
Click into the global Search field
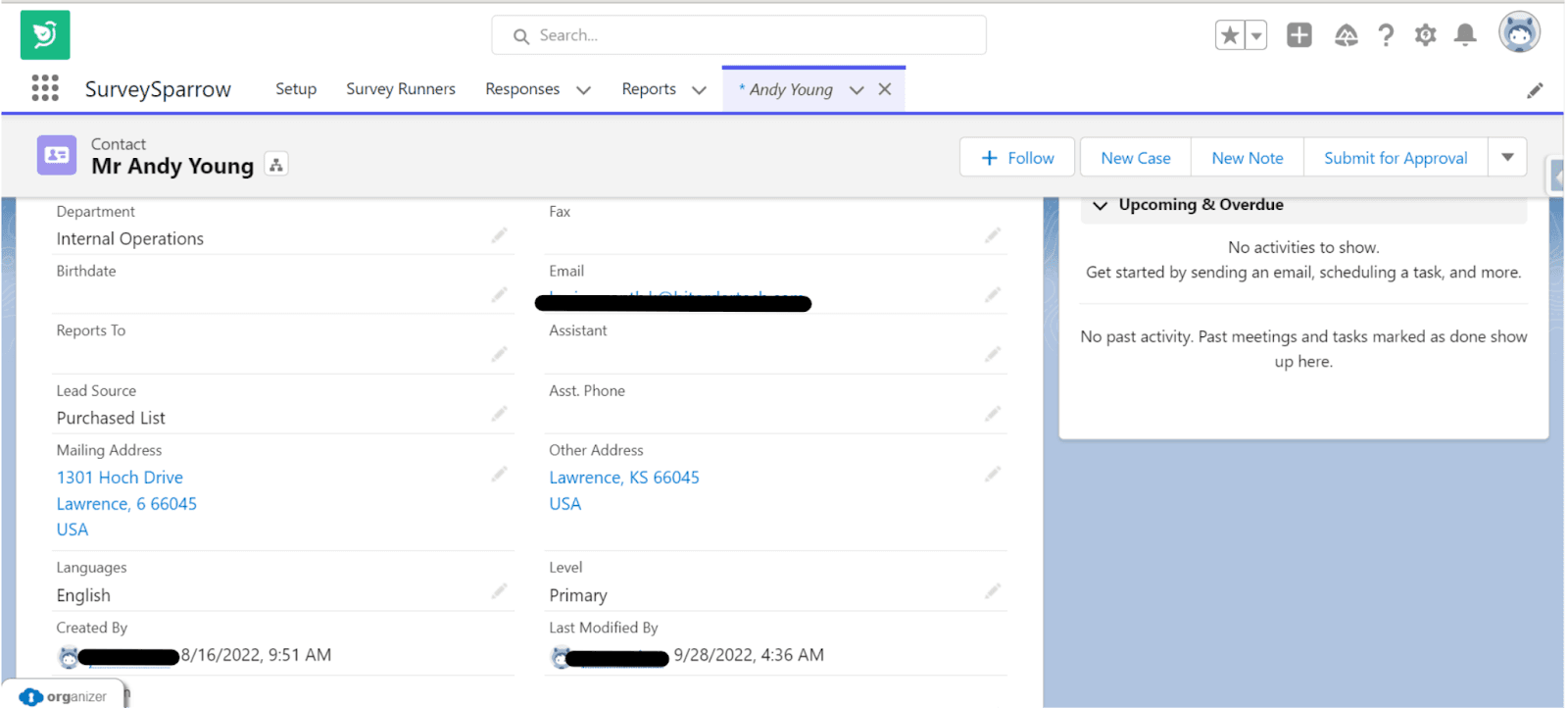point(739,35)
